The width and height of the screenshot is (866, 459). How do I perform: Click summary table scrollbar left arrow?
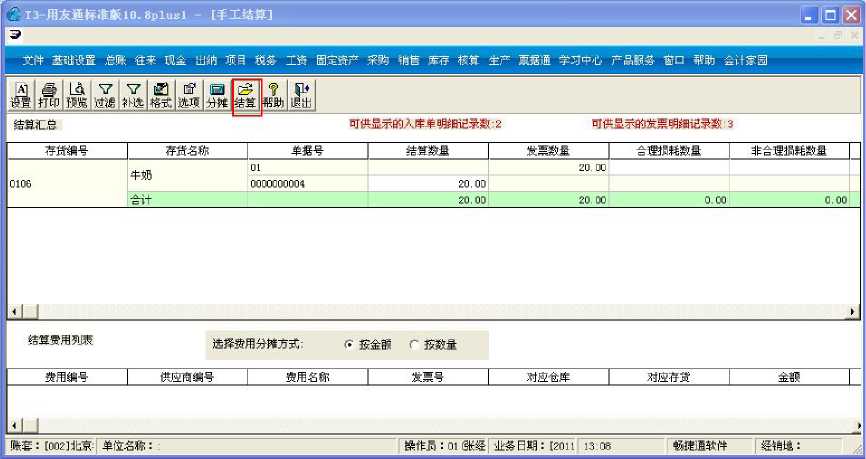(x=13, y=312)
